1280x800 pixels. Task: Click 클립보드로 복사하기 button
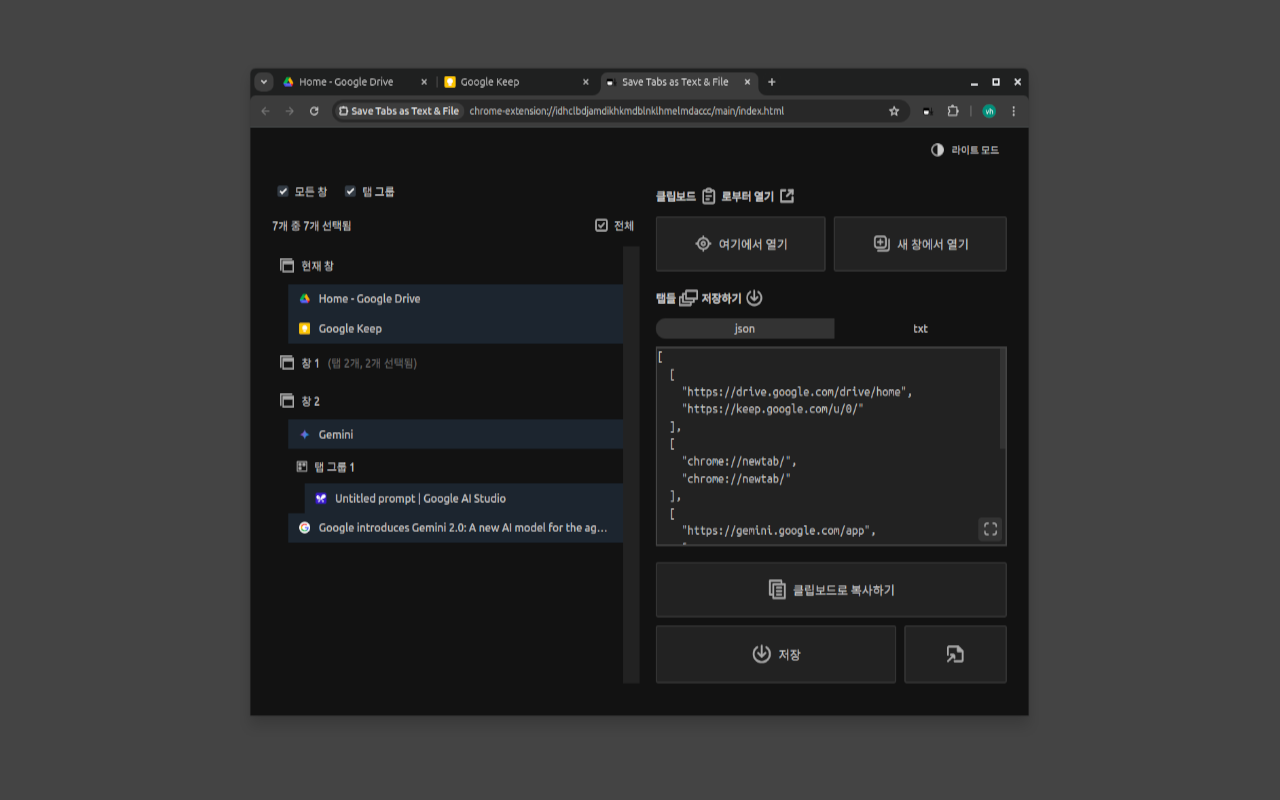tap(831, 590)
